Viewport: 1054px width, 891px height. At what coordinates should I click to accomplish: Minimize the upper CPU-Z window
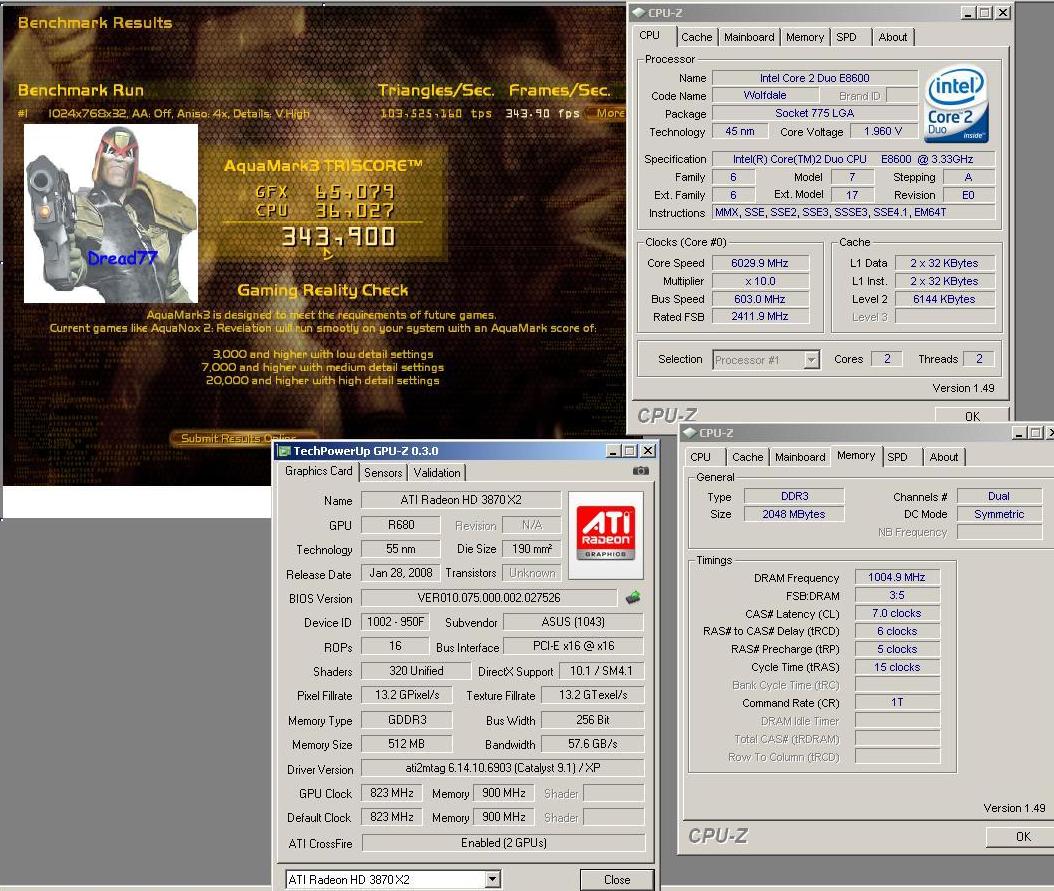pyautogui.click(x=968, y=12)
